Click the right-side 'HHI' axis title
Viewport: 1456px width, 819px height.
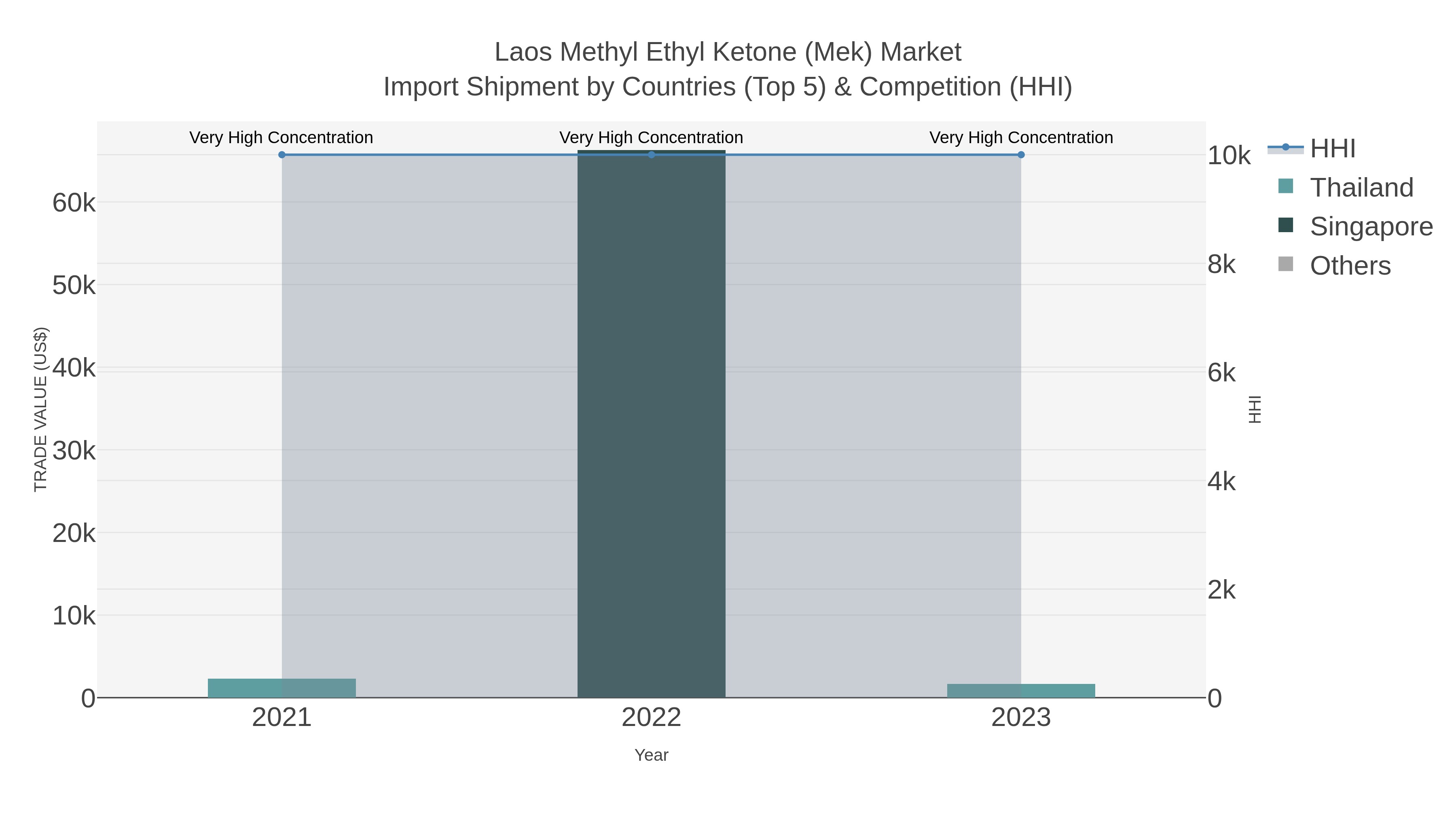(x=1254, y=409)
